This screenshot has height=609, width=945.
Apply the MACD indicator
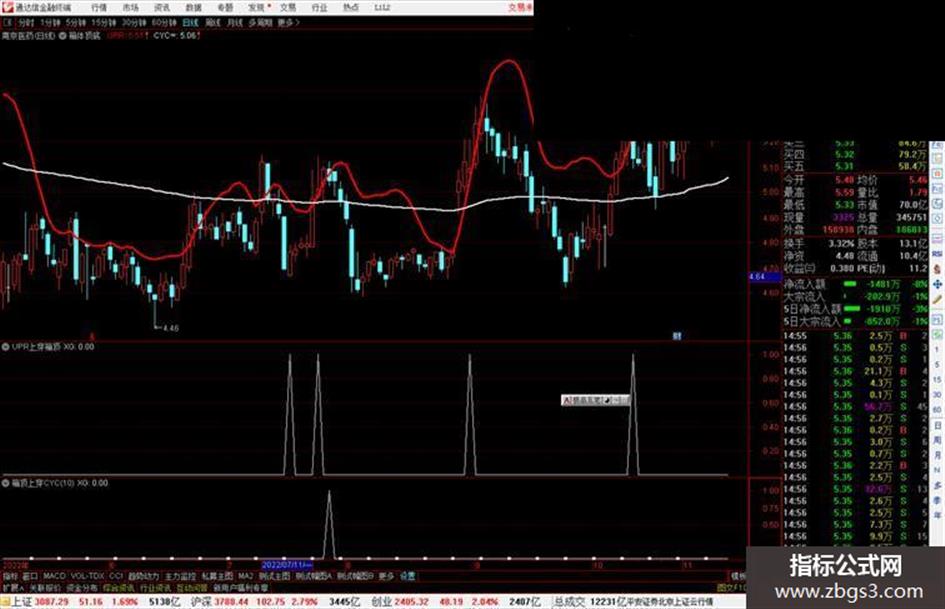click(x=54, y=576)
